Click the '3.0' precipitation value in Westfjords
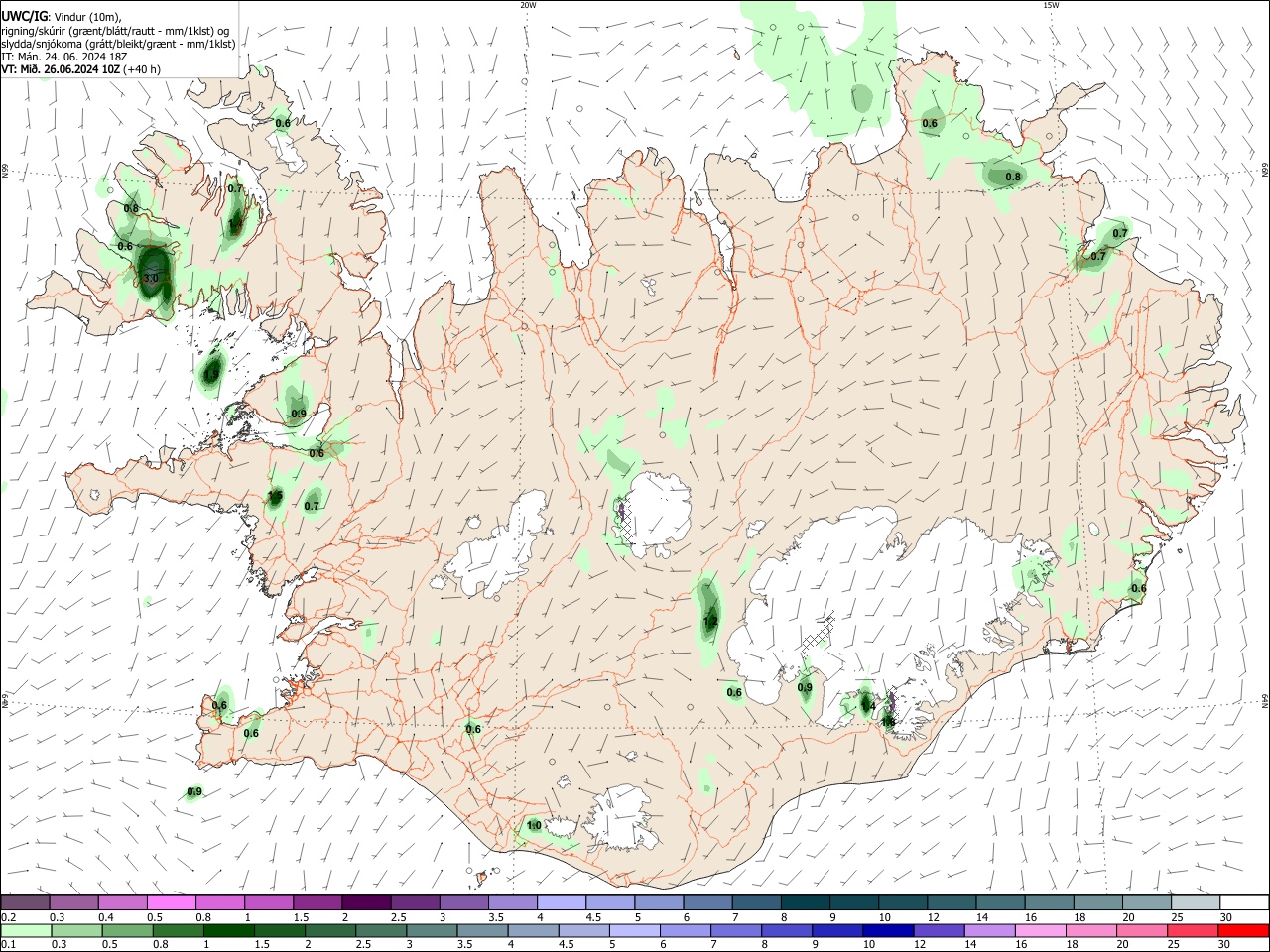Image resolution: width=1270 pixels, height=952 pixels. pos(151,280)
